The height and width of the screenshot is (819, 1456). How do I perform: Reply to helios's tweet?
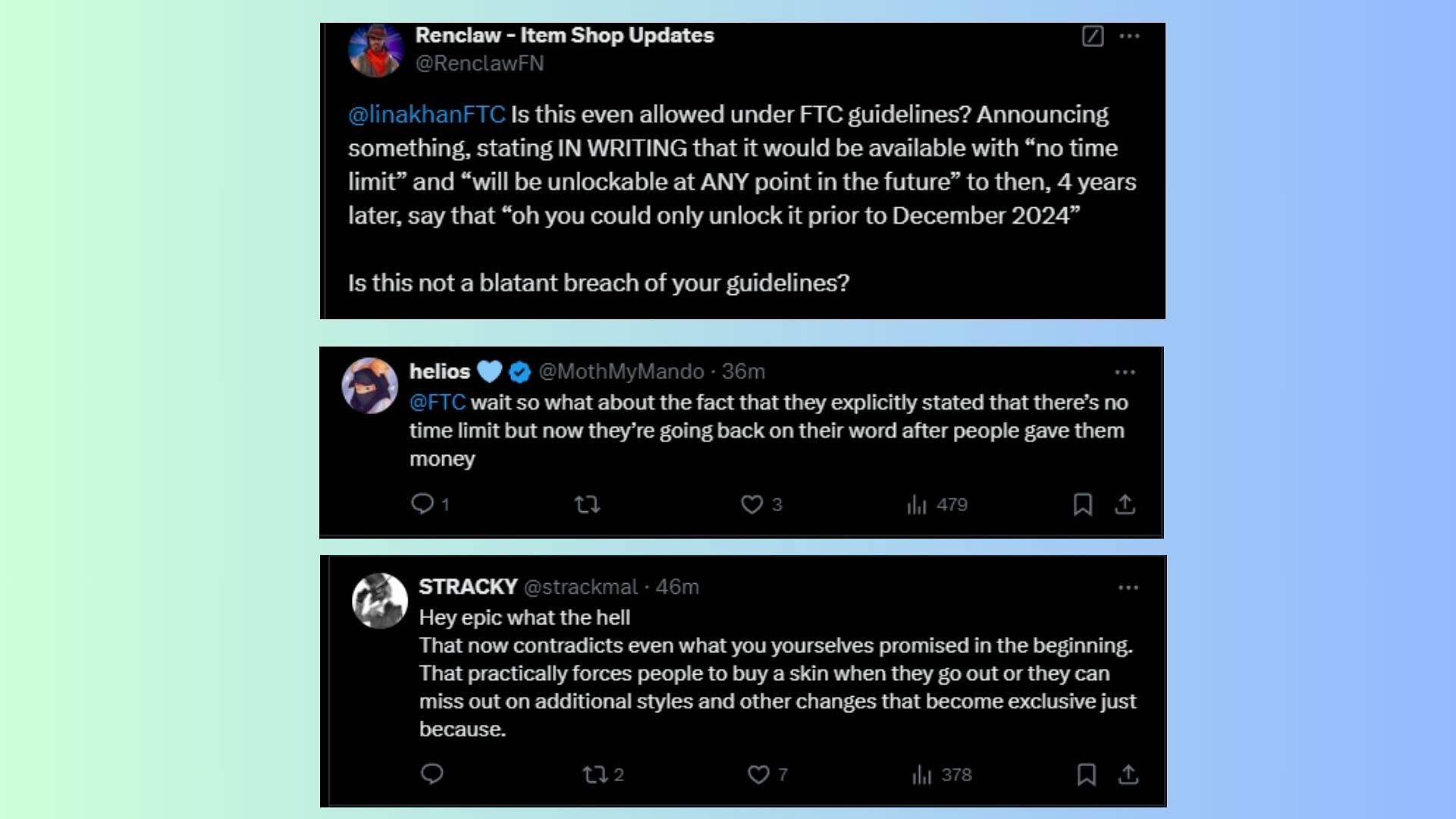pos(422,504)
